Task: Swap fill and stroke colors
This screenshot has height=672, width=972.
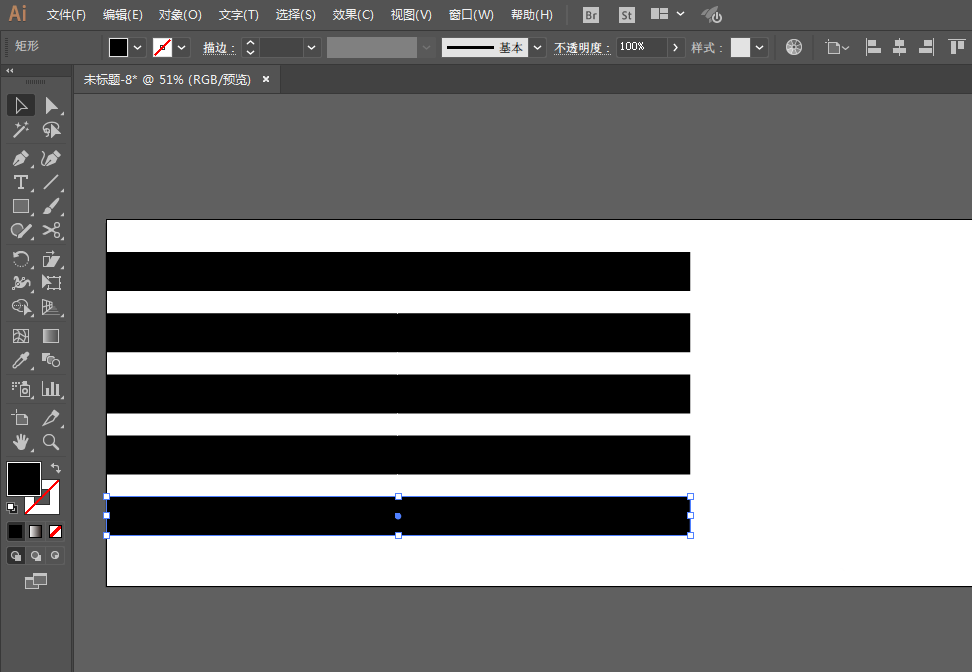Action: coord(56,468)
